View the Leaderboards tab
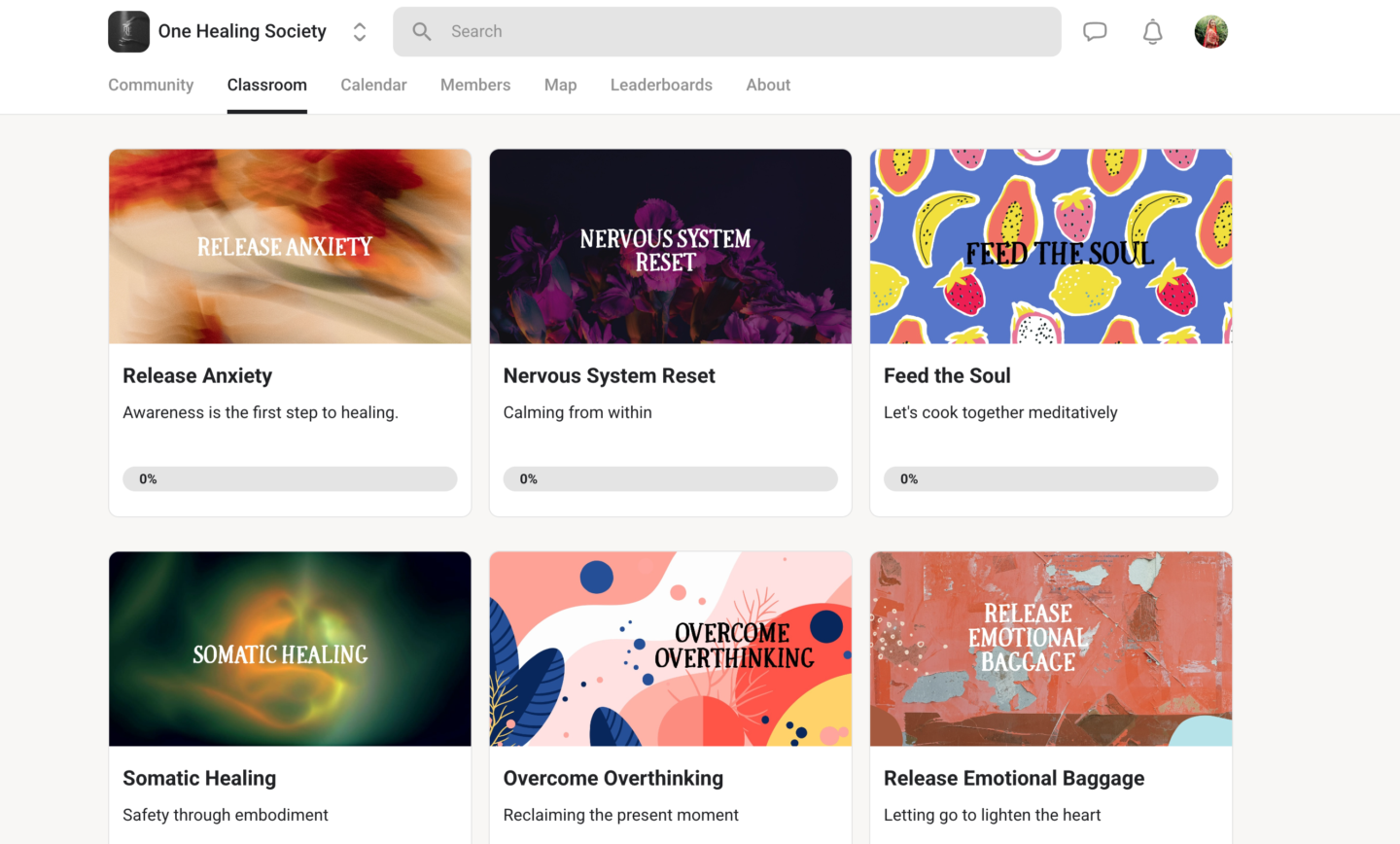The height and width of the screenshot is (844, 1400). 661,85
